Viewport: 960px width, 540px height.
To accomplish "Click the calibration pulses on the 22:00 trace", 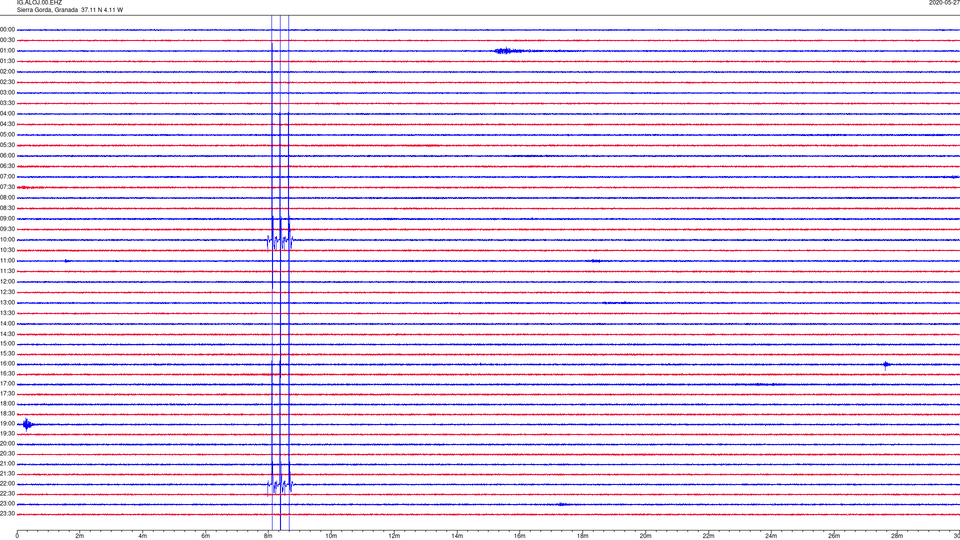I will 280,486.
